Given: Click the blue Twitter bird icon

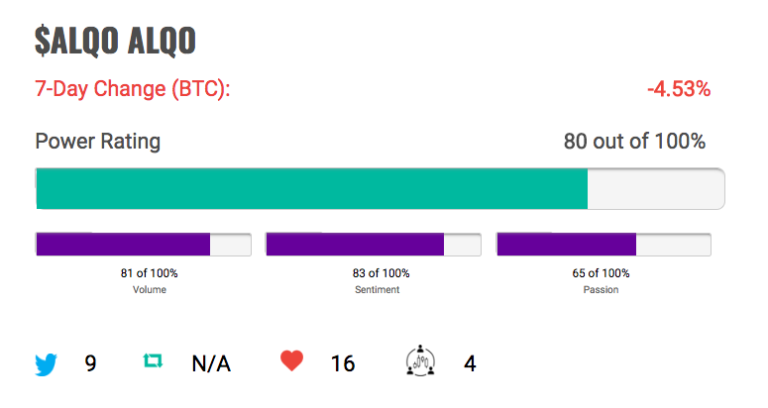Looking at the screenshot, I should tap(46, 364).
